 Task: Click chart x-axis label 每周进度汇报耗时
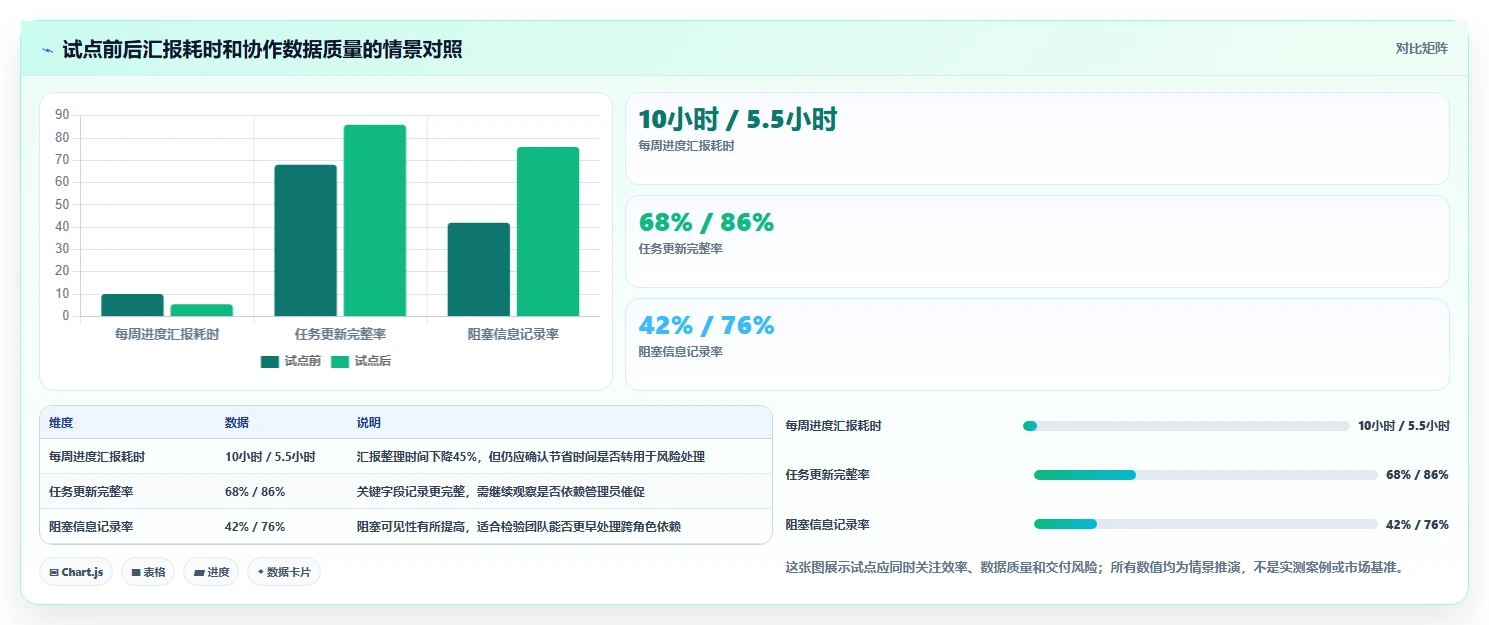click(x=167, y=334)
